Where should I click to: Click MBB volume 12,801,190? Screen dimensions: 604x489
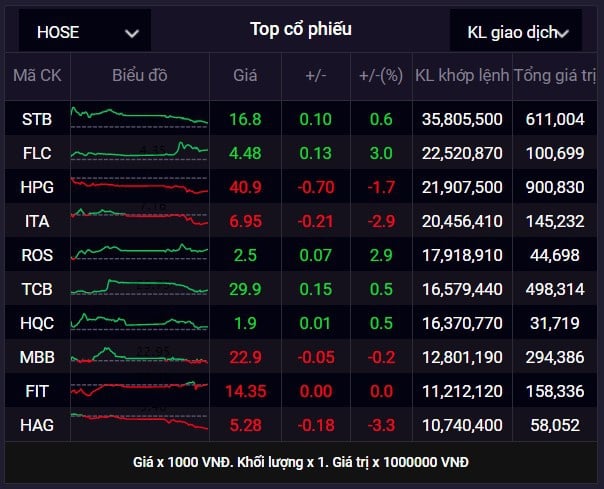coord(462,357)
